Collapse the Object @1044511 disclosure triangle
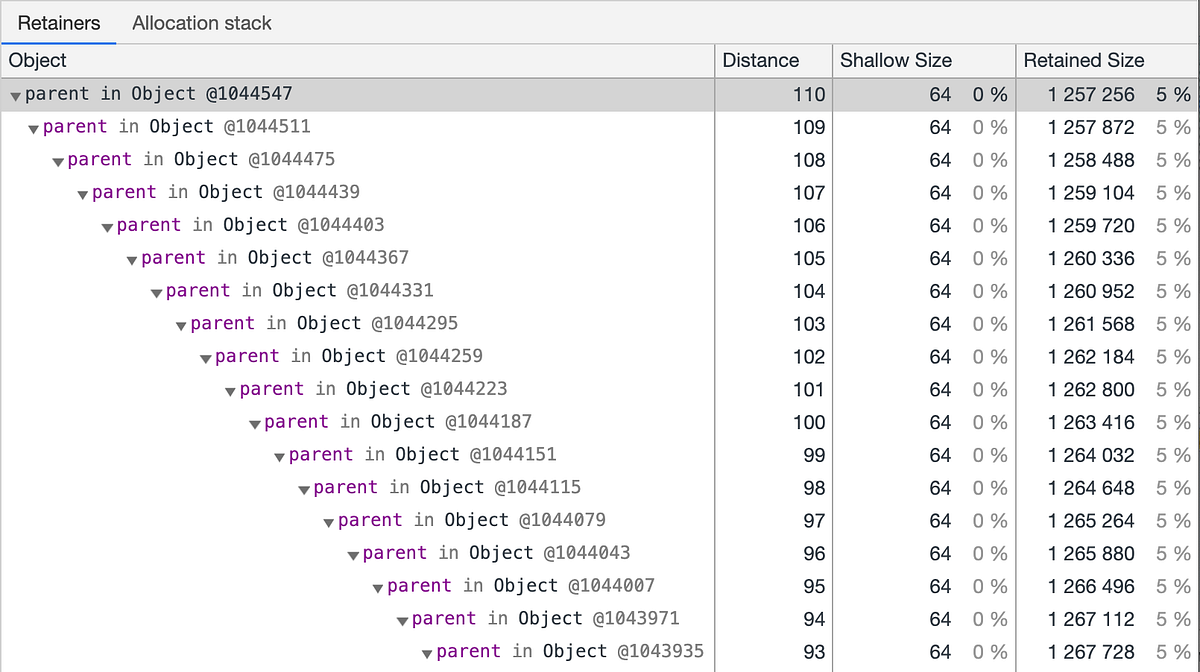1200x672 pixels. click(34, 129)
